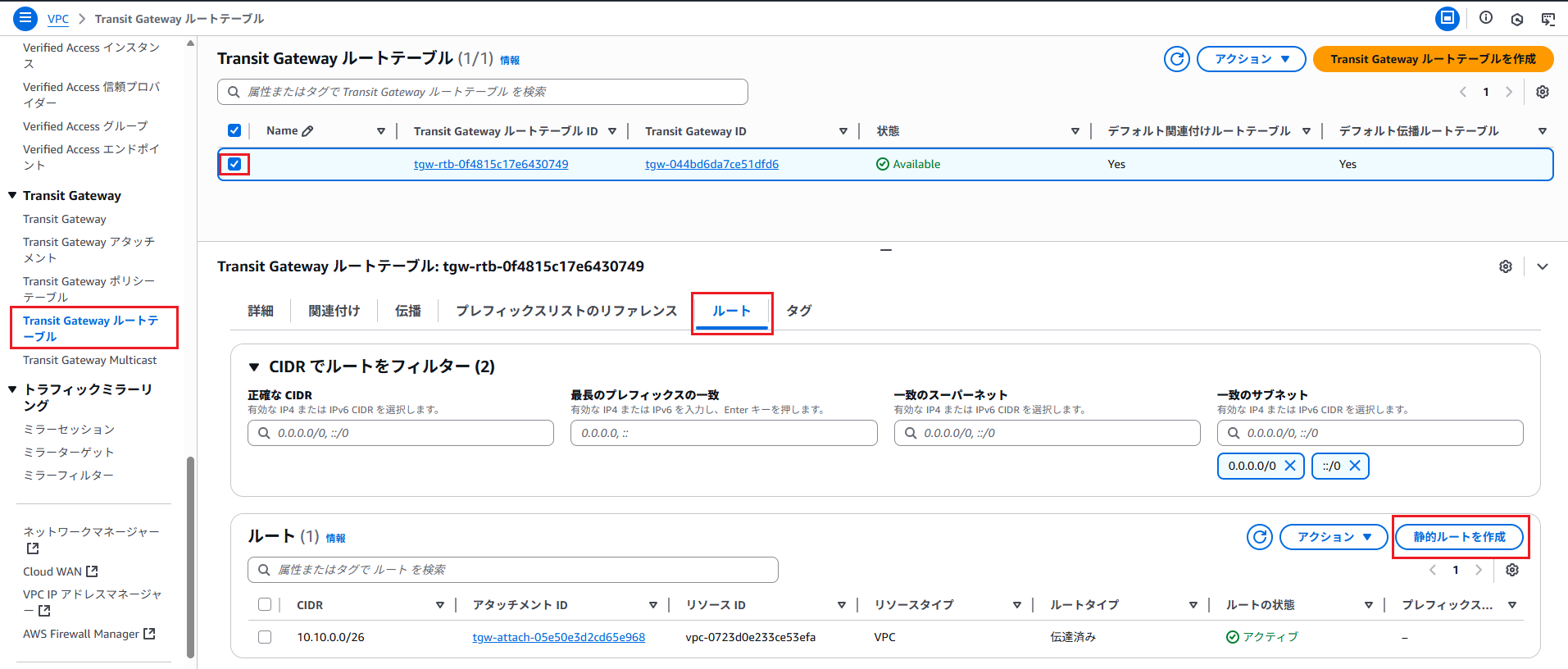Open Transit Gateway attachments sidebar item
1568x669 pixels.
coord(89,250)
